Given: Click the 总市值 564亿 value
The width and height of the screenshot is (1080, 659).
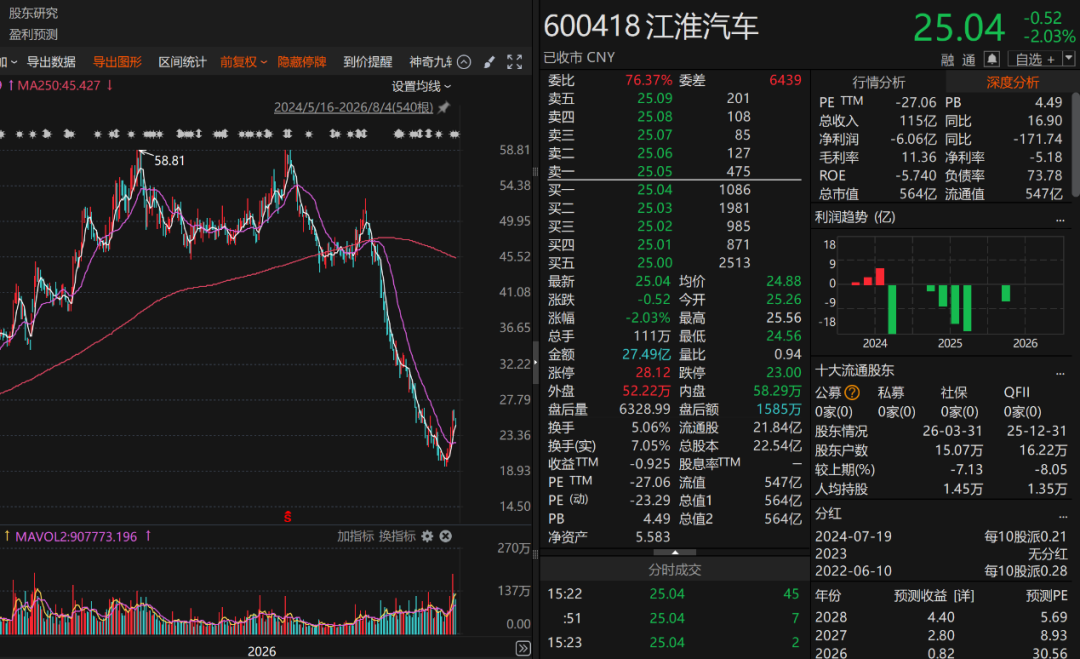Looking at the screenshot, I should coord(918,194).
